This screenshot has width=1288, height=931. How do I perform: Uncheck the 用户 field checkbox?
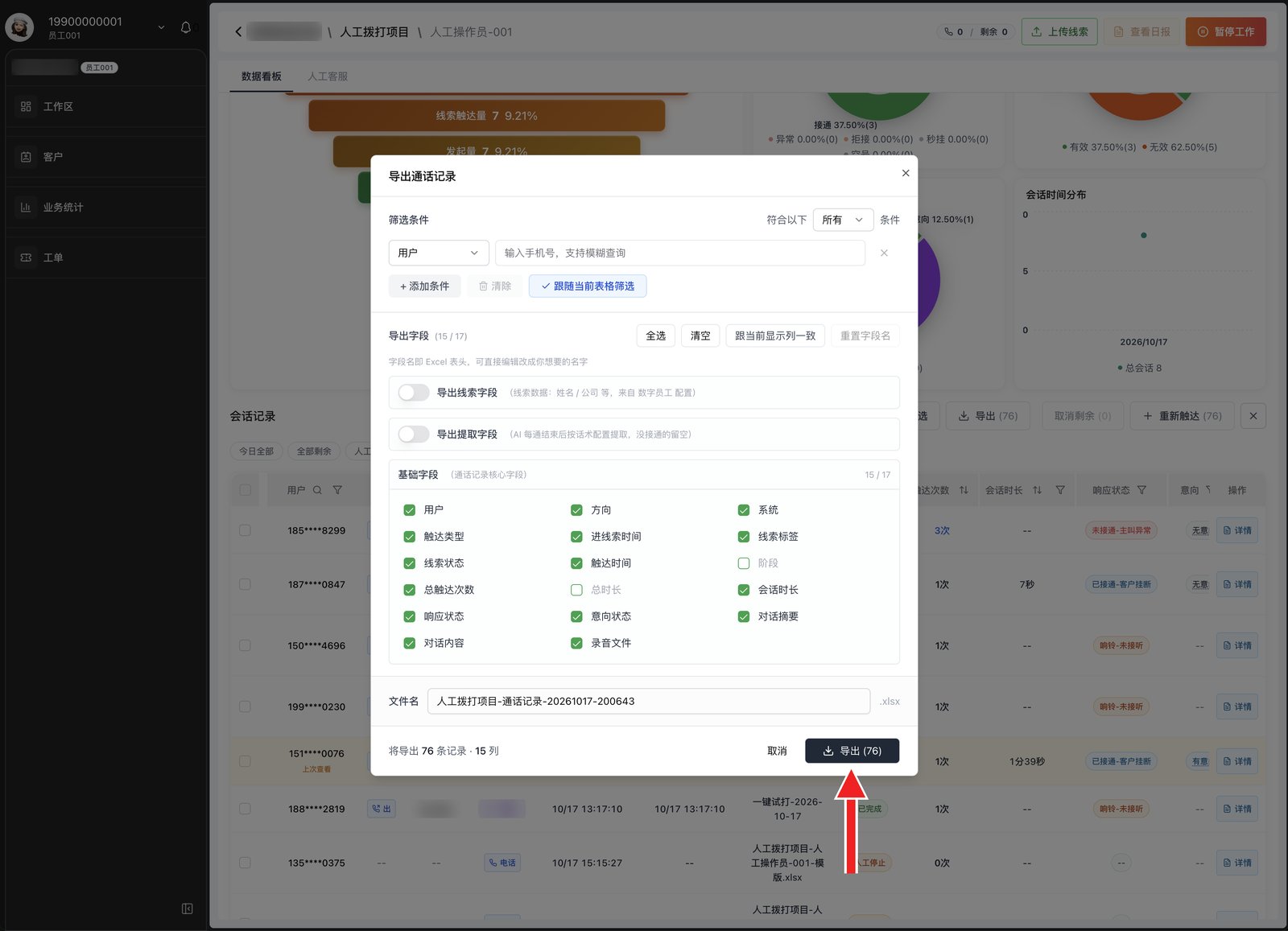[410, 510]
